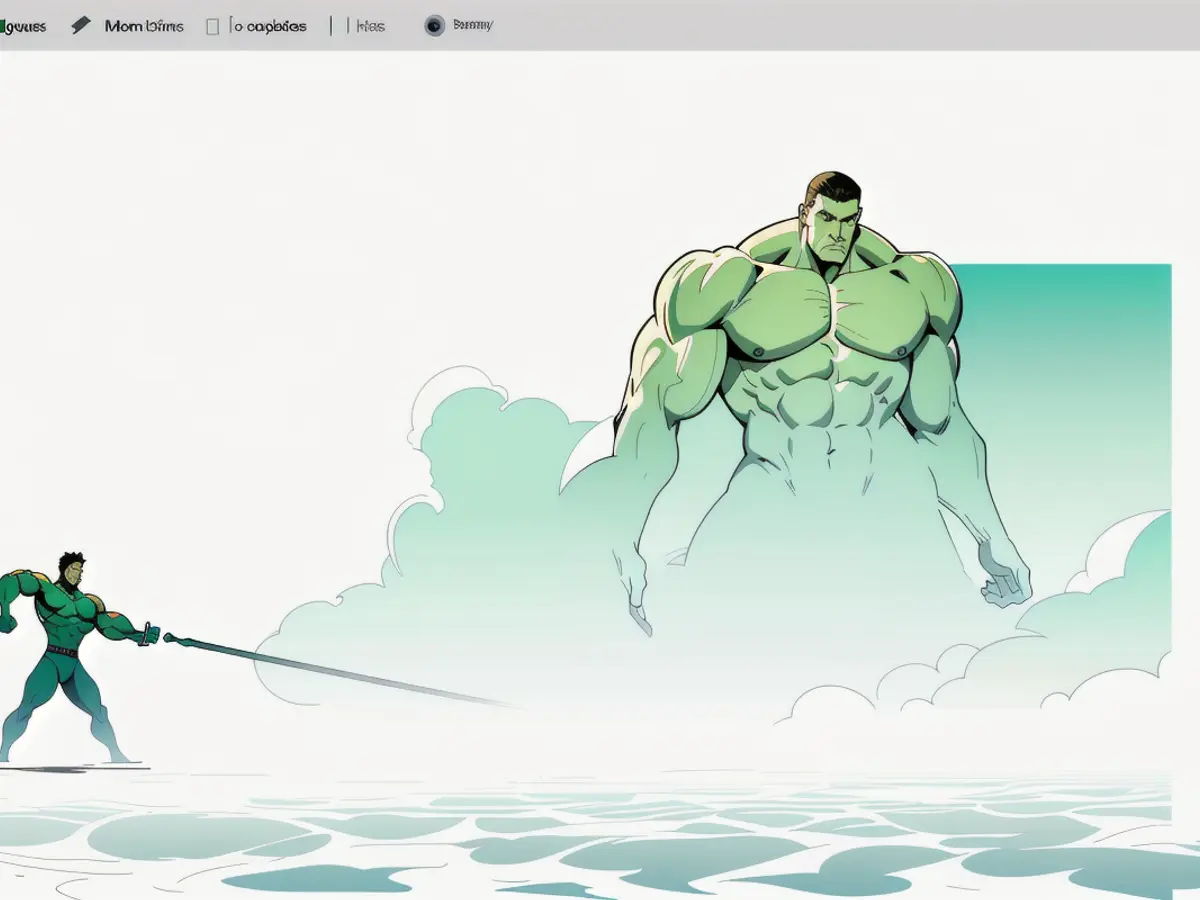
Task: Open the item labeled starting with "Mom"
Action: coord(144,26)
